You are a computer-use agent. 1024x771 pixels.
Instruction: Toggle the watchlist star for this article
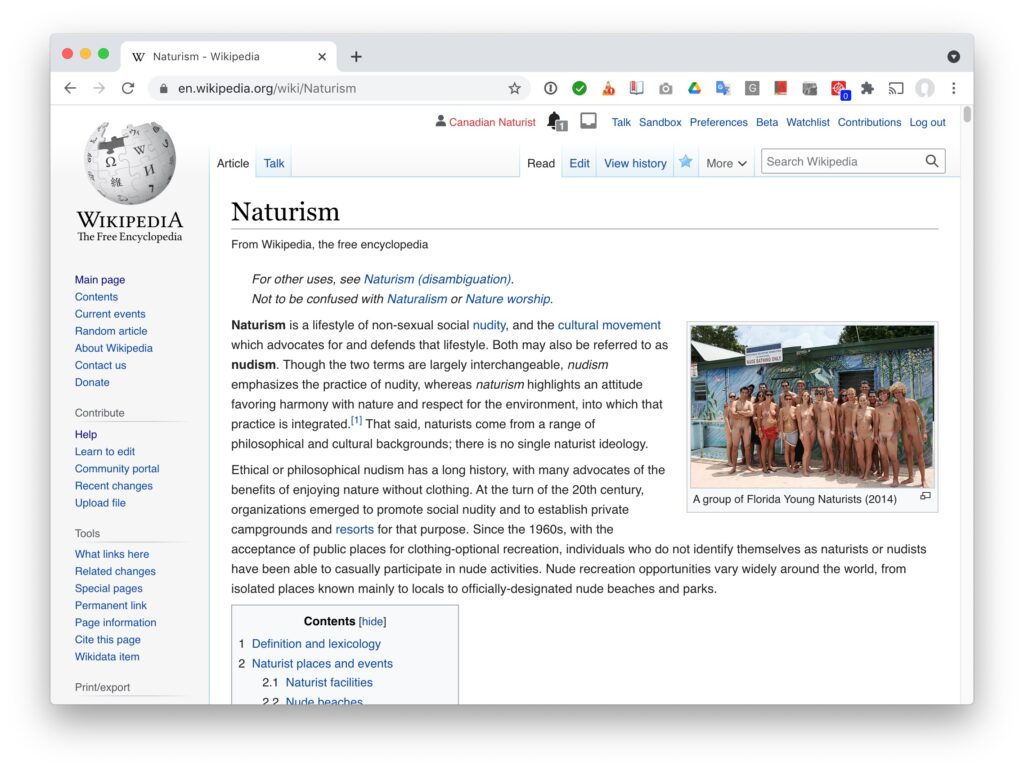point(685,162)
